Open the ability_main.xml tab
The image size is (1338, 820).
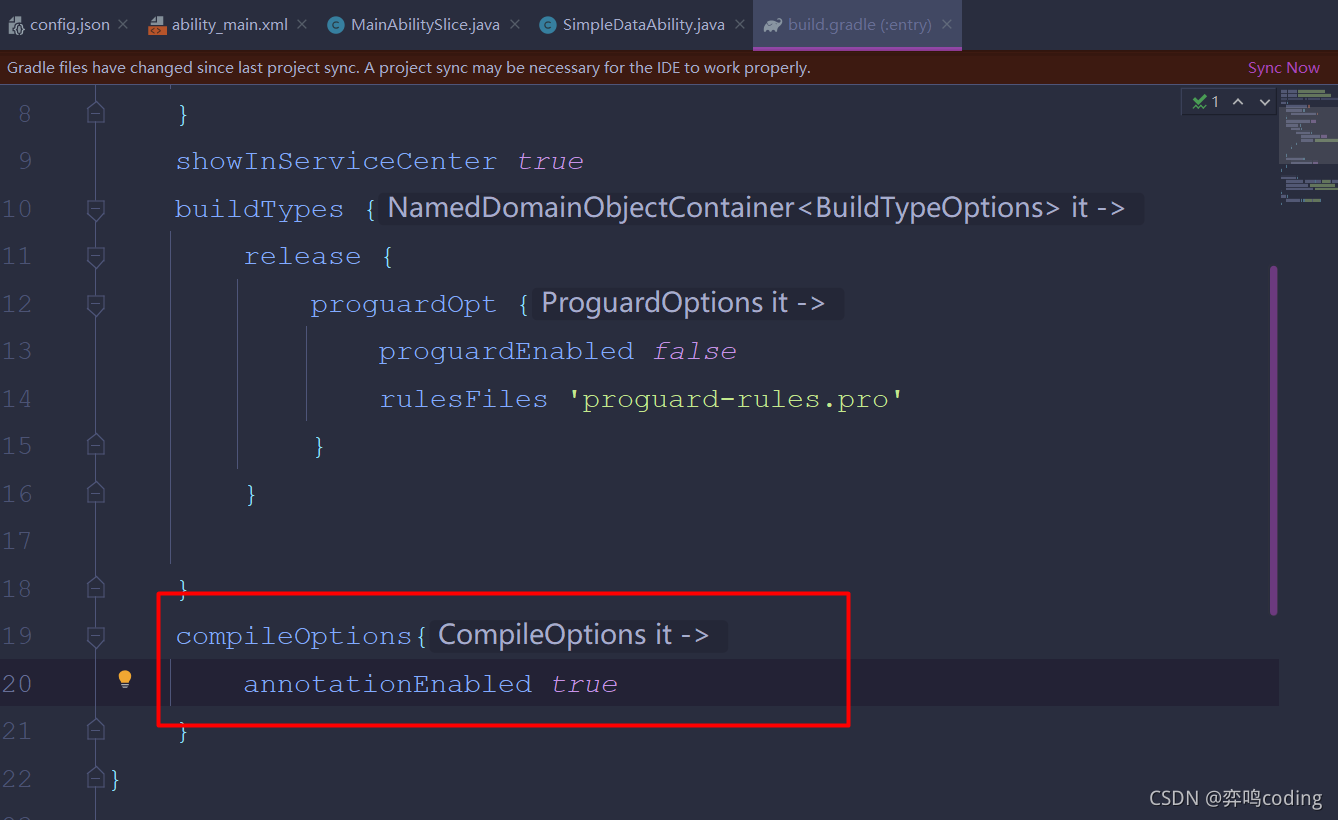(x=228, y=25)
